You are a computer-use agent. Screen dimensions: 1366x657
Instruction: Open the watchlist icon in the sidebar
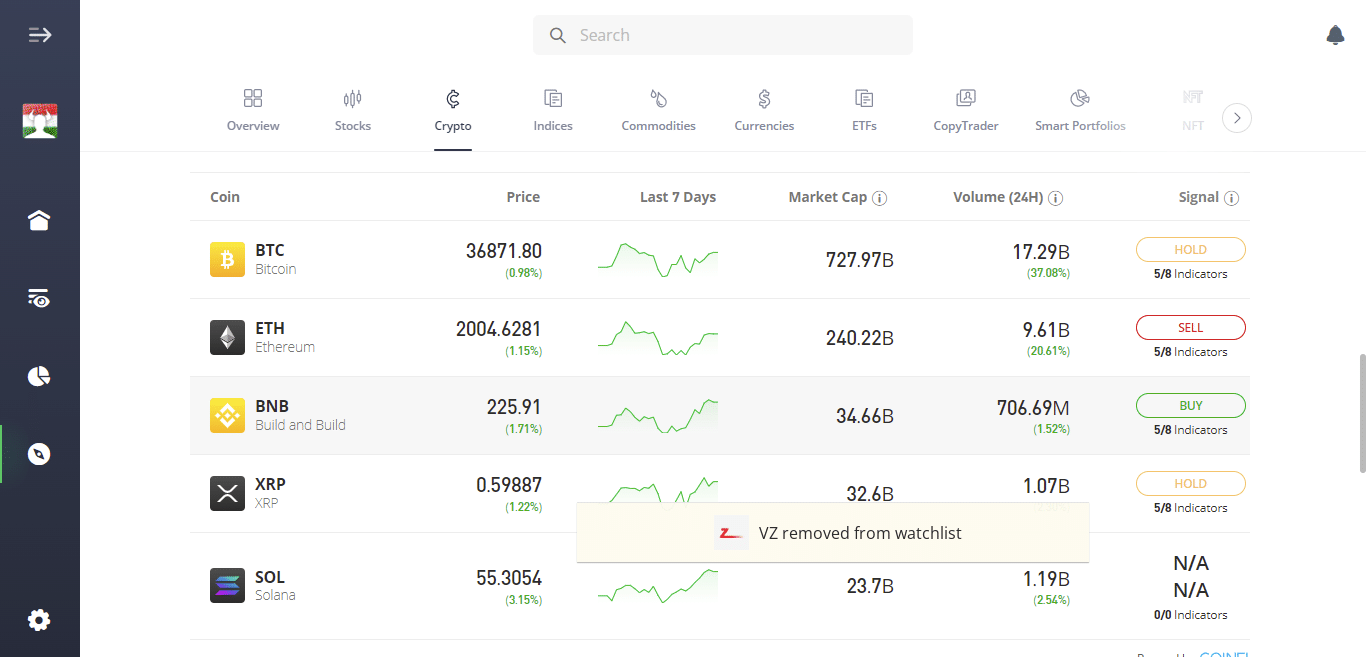pyautogui.click(x=38, y=298)
